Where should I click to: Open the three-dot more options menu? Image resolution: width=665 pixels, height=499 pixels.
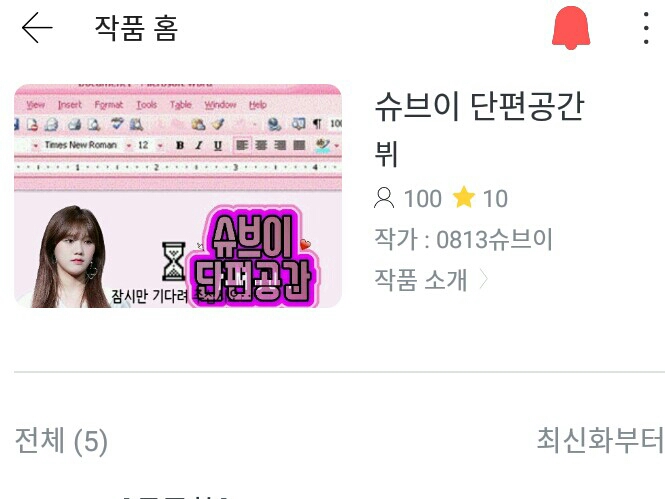point(645,28)
